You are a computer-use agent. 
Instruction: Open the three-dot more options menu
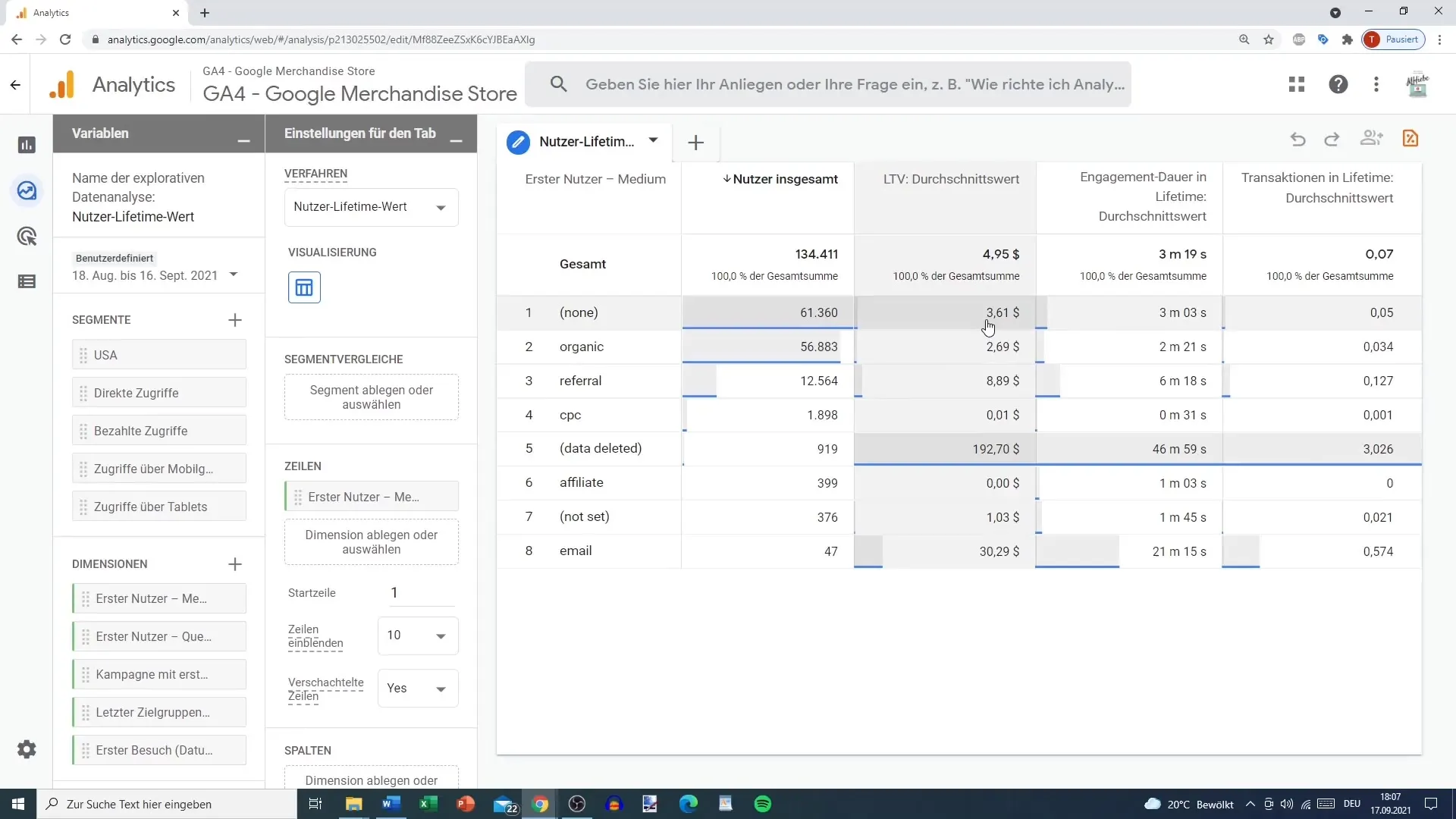[1376, 84]
